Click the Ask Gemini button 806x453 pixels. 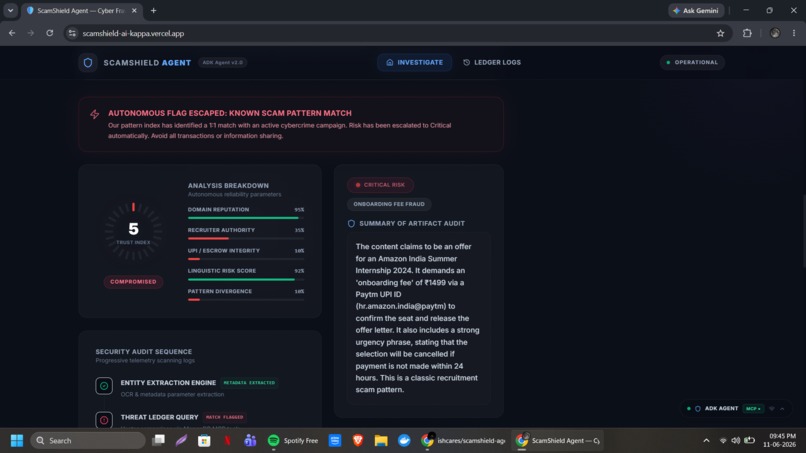[696, 10]
